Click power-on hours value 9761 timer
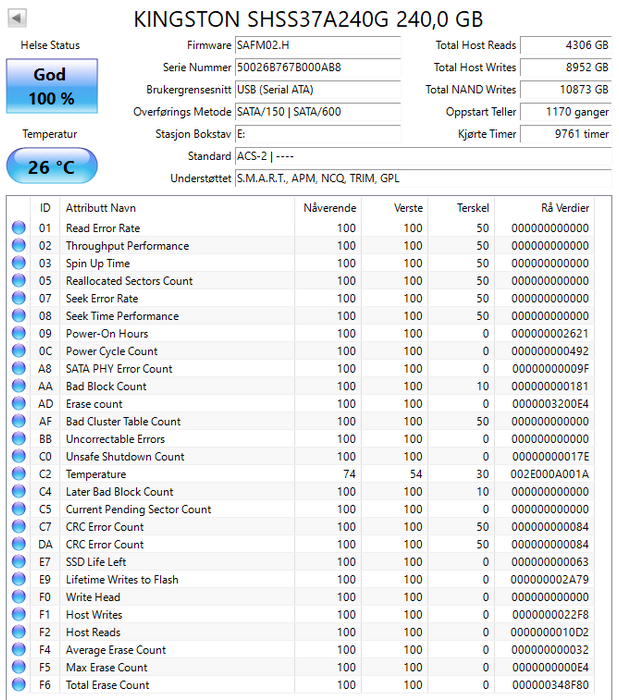This screenshot has height=700, width=619. coord(566,134)
